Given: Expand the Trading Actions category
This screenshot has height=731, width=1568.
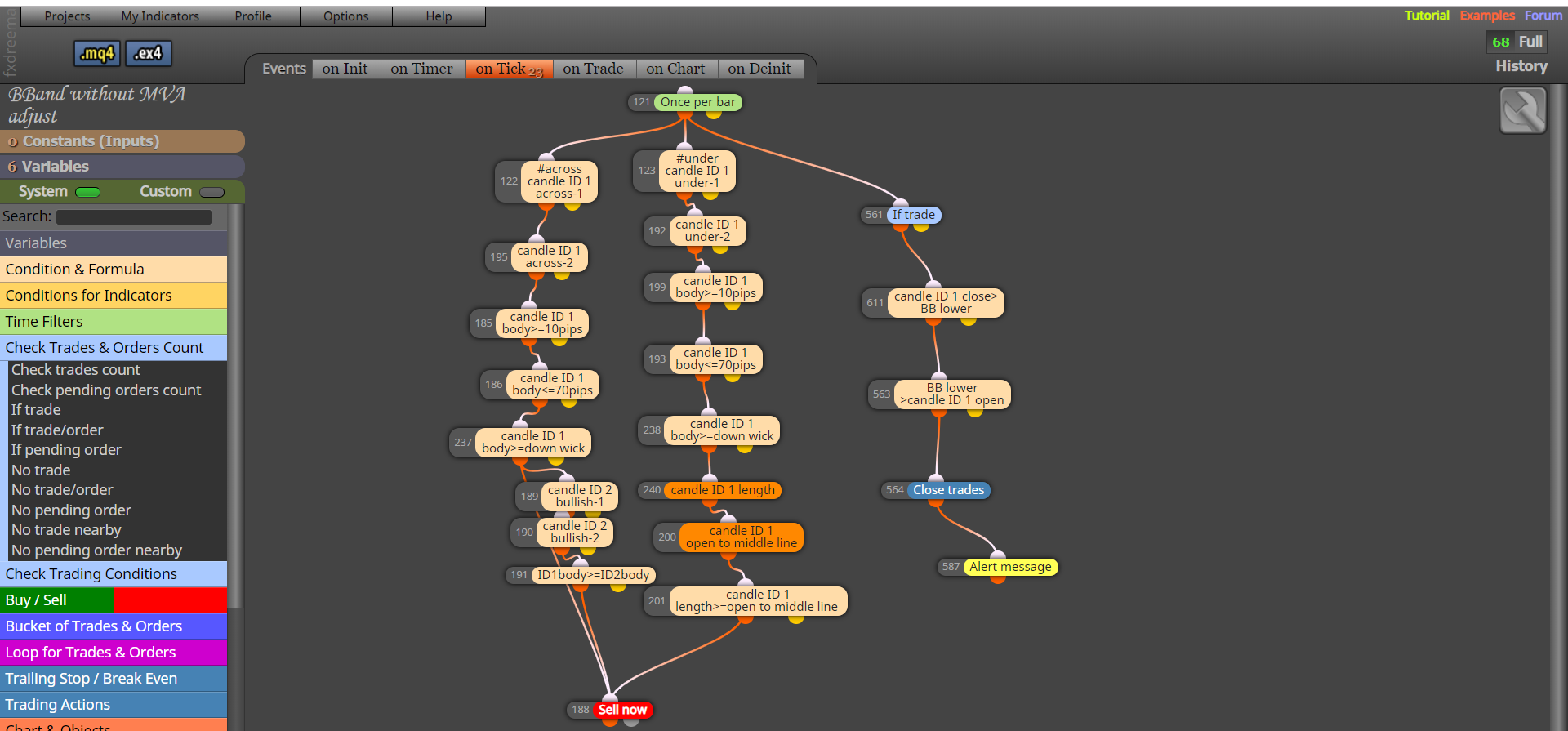Looking at the screenshot, I should tap(114, 705).
